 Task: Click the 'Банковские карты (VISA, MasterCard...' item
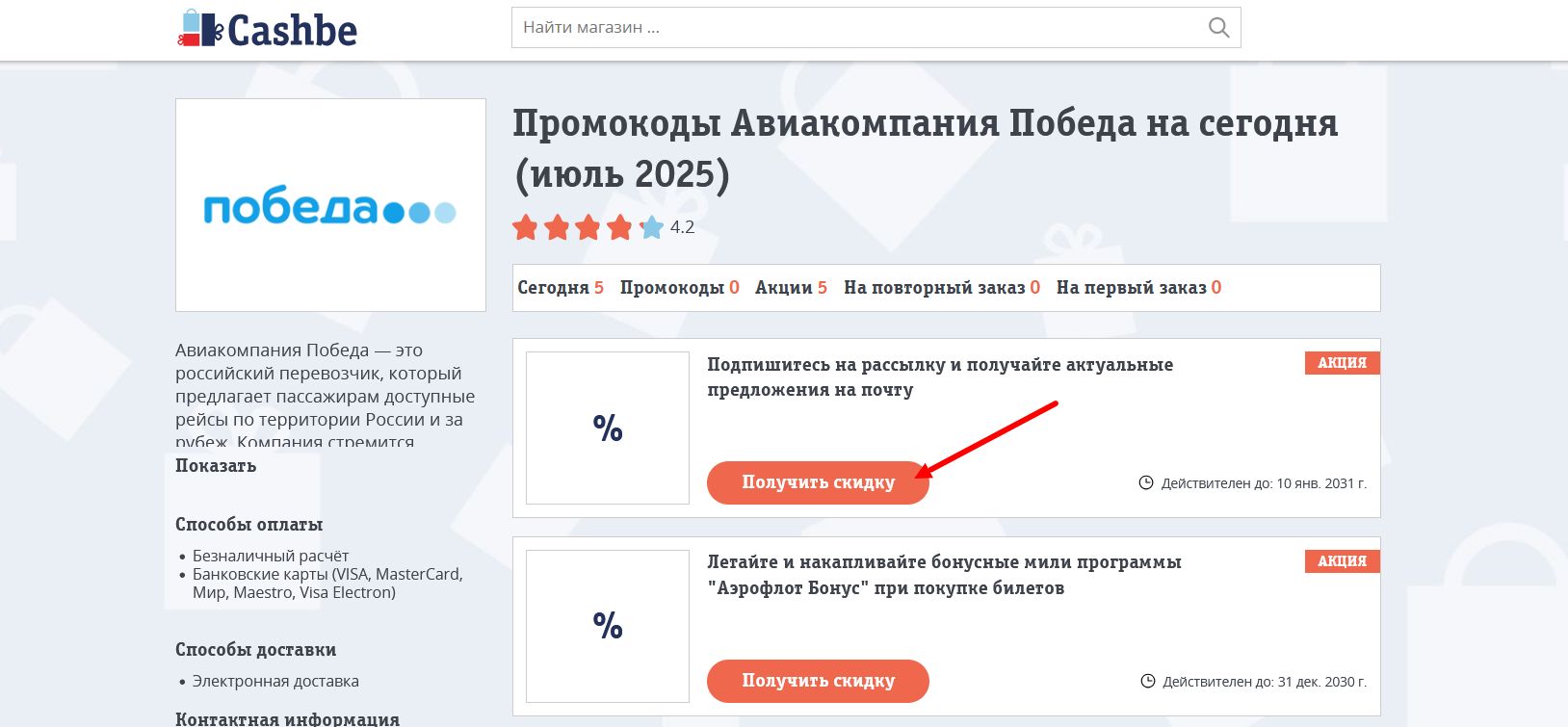click(327, 584)
